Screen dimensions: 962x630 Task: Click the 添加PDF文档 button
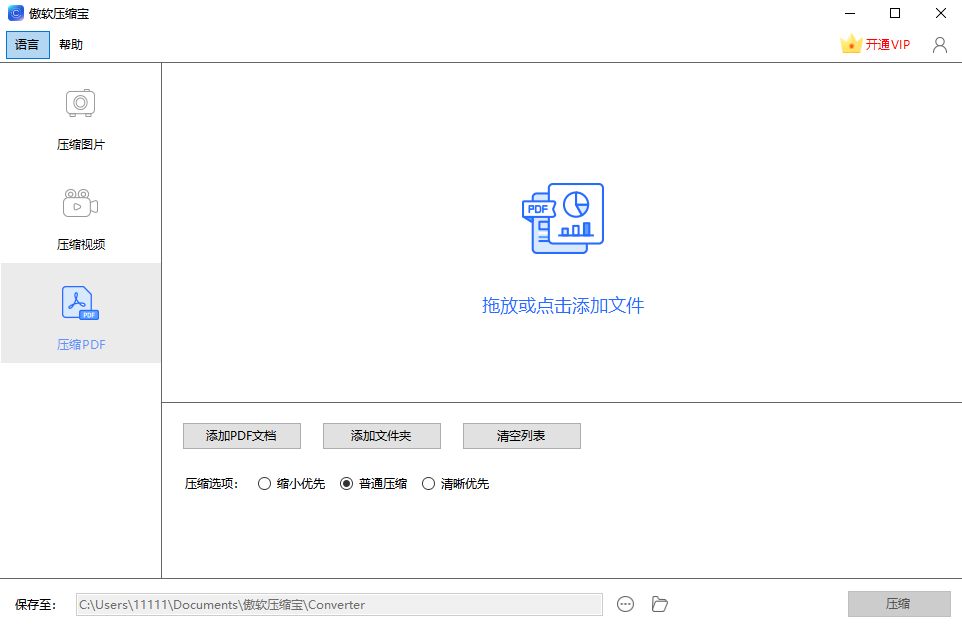(242, 436)
